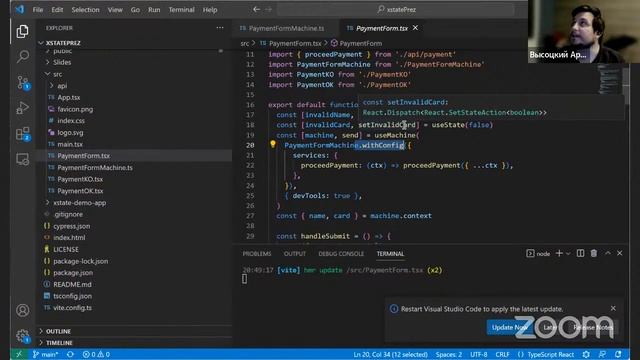The width and height of the screenshot is (640, 360).
Task: Maximize the panel with the up chevron
Action: [608, 253]
